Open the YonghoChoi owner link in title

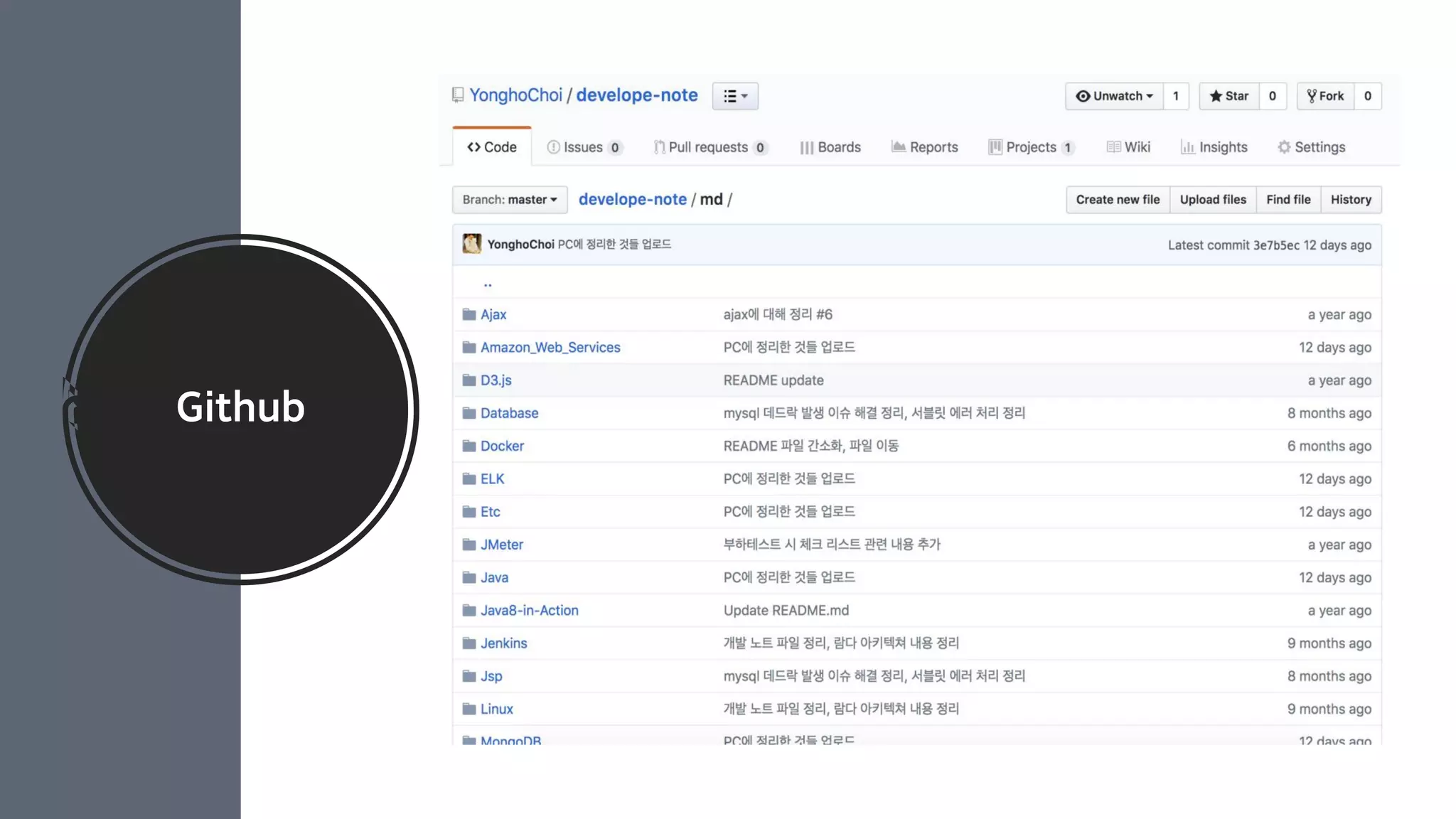click(x=516, y=95)
